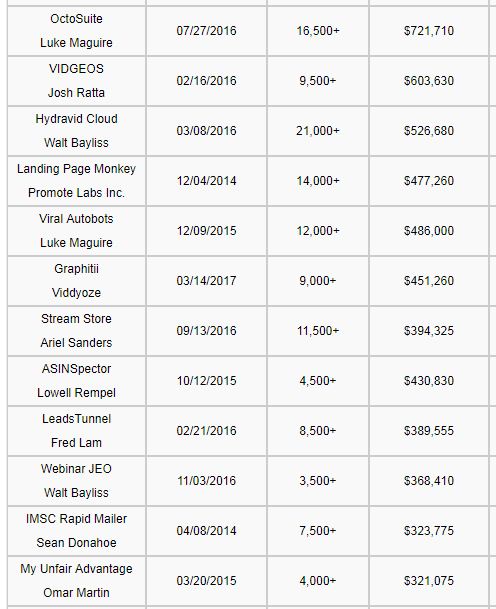Select the $486,000 revenue cell
The image size is (496, 609).
tap(428, 231)
